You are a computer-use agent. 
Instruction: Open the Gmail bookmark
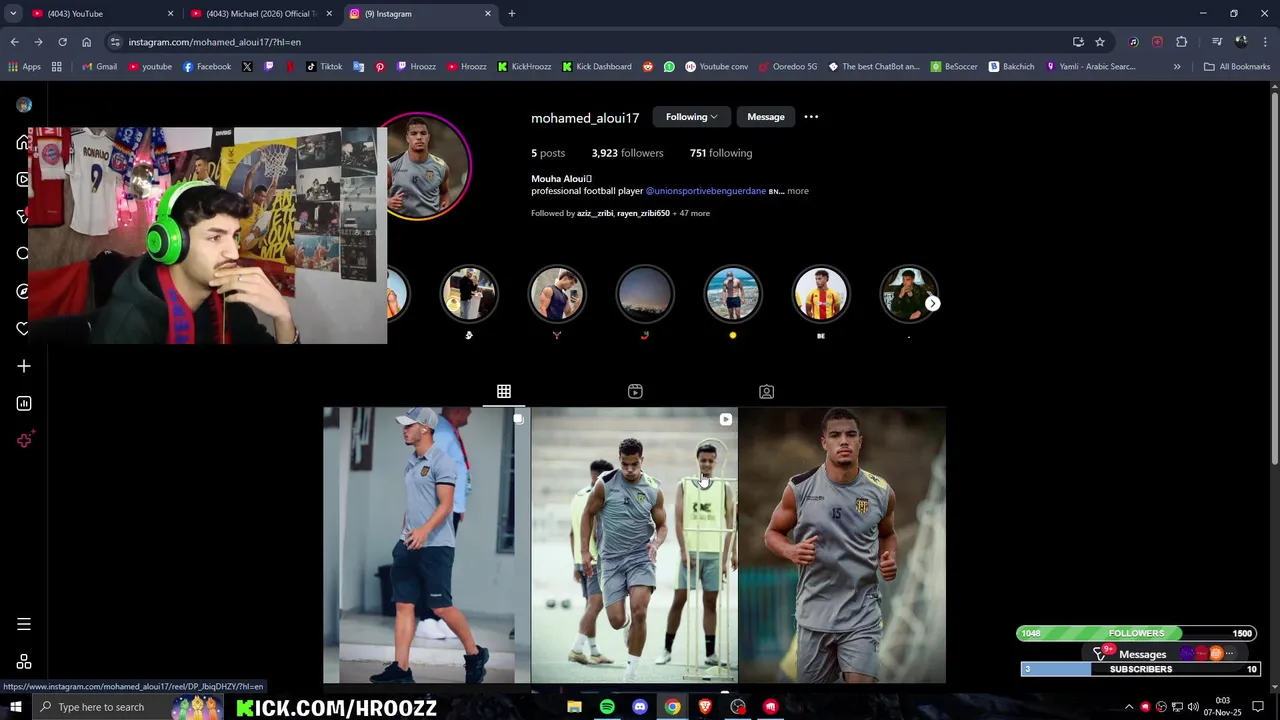[99, 67]
